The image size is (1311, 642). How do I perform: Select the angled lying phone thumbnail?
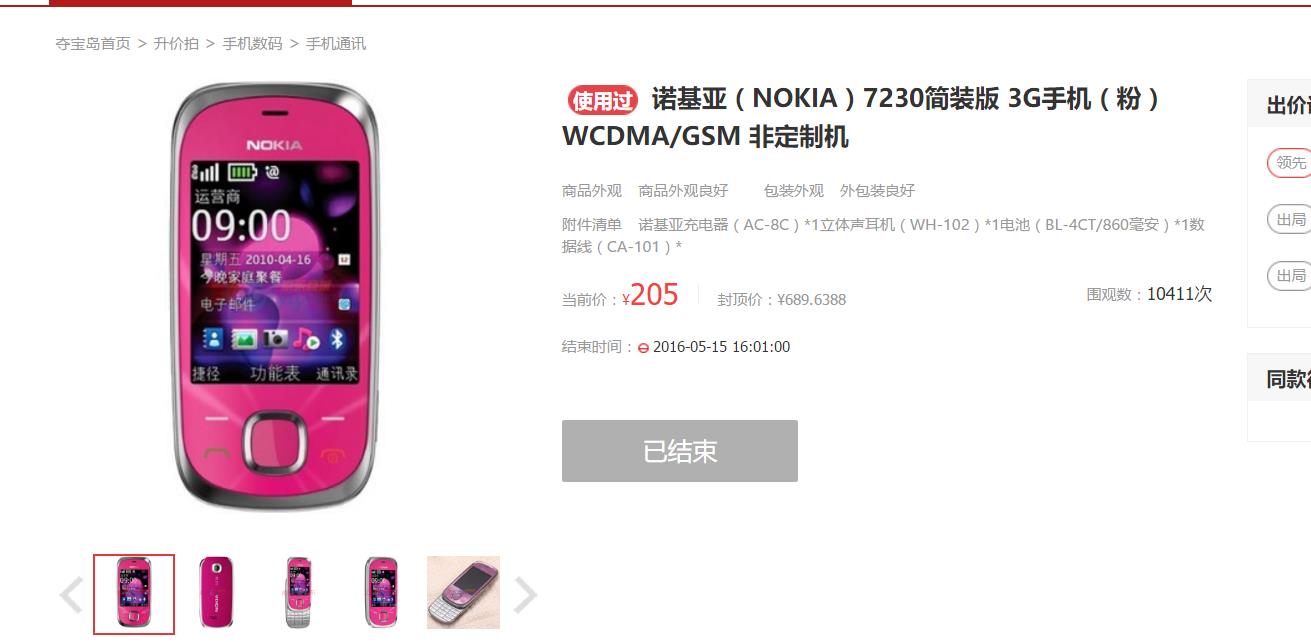pyautogui.click(x=463, y=593)
